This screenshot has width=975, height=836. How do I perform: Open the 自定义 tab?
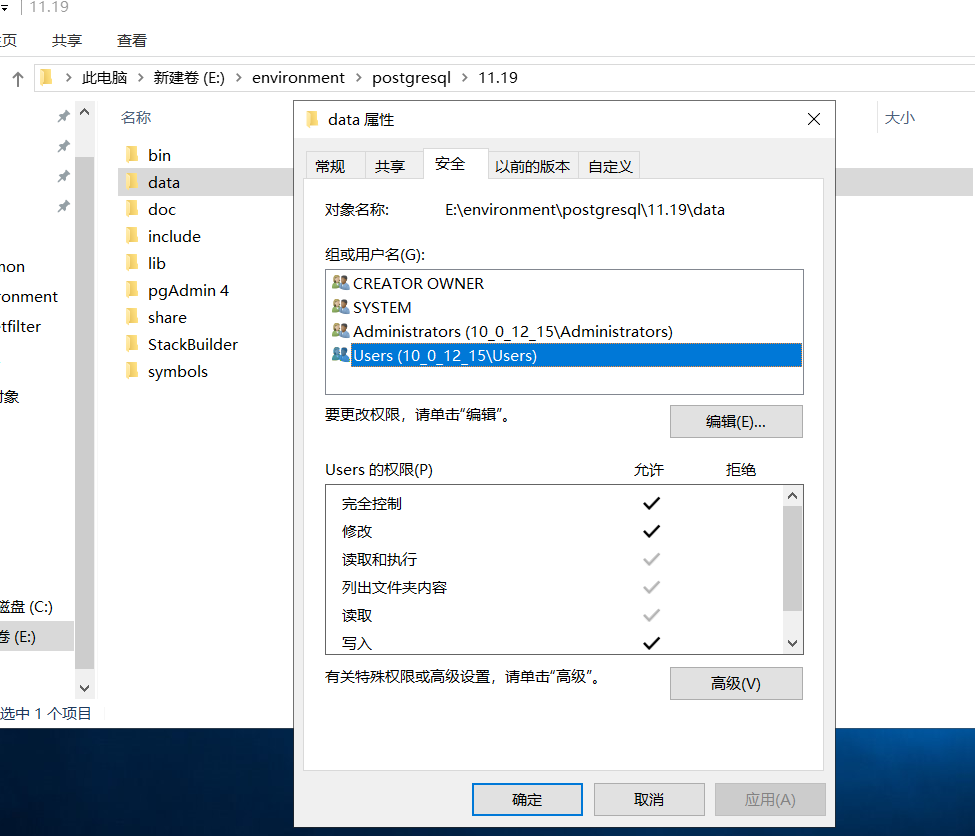[610, 166]
